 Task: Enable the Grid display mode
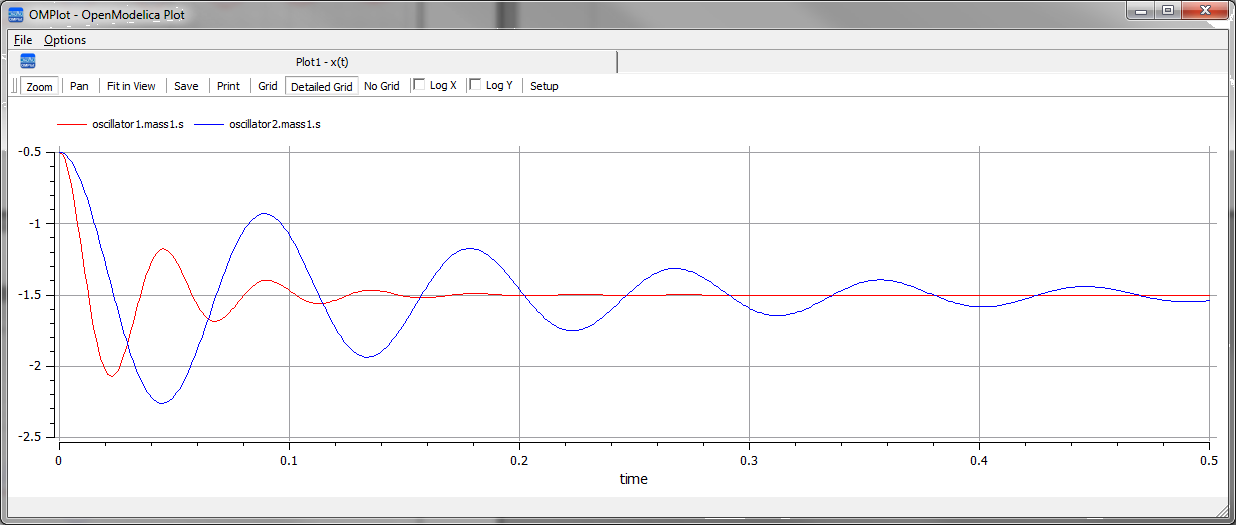(x=268, y=86)
